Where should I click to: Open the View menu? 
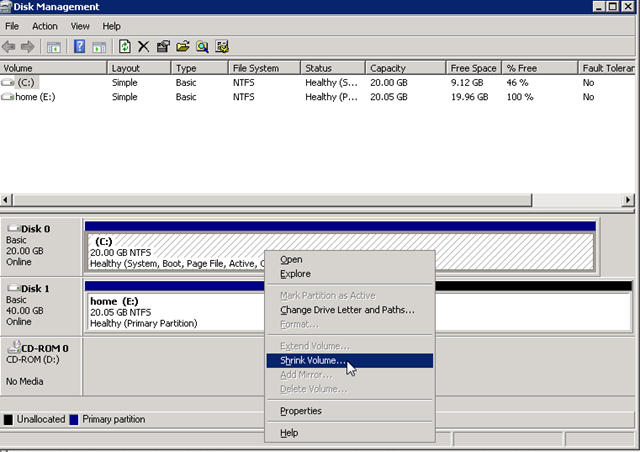tap(80, 26)
